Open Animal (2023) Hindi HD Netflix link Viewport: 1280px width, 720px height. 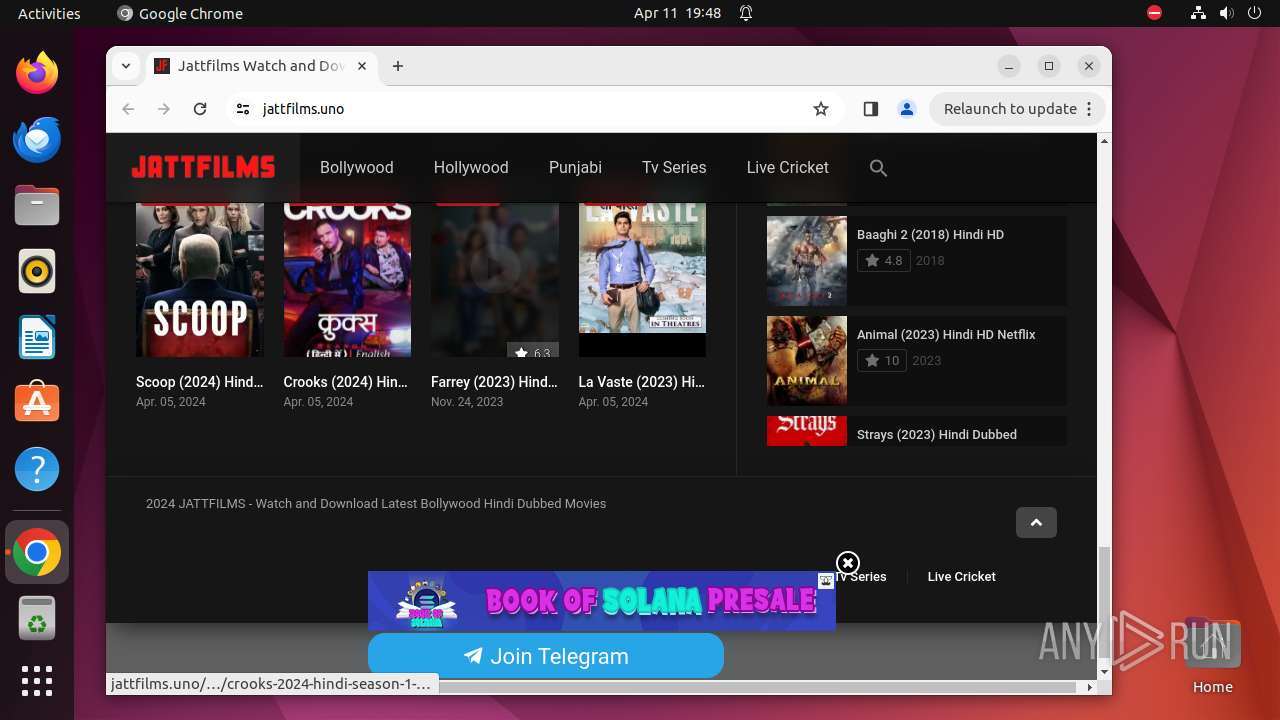coord(946,335)
